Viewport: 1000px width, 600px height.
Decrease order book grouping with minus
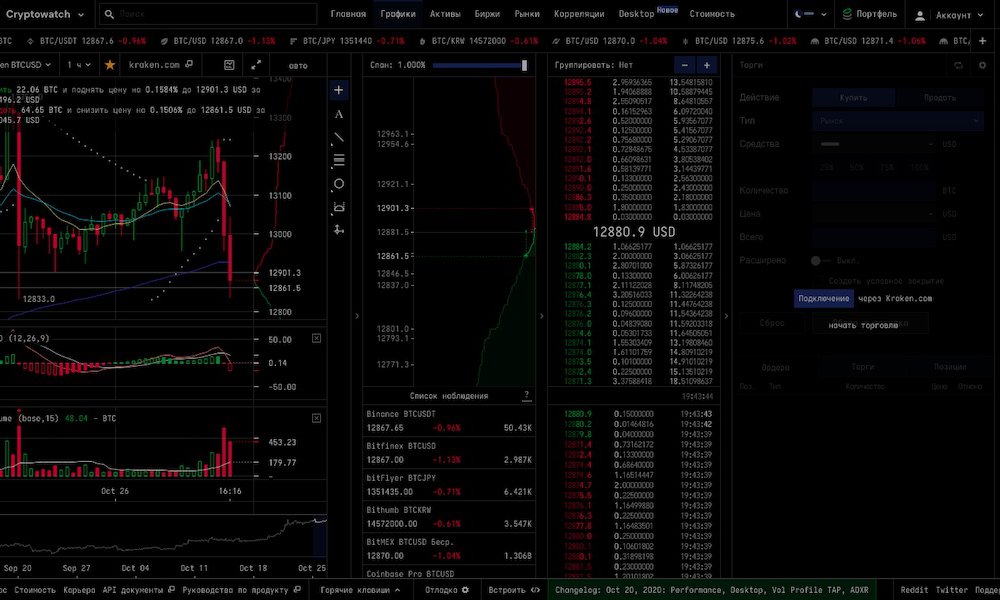684,65
